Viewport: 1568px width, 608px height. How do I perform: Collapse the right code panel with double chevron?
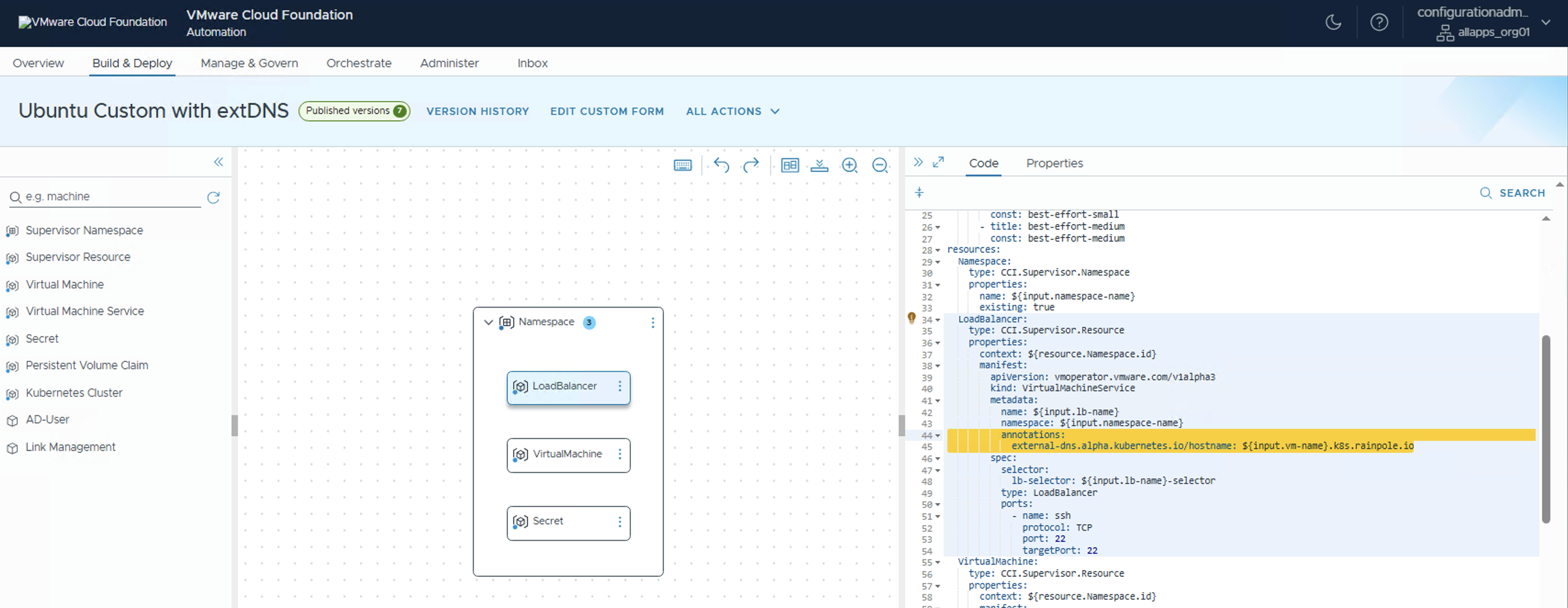point(918,162)
